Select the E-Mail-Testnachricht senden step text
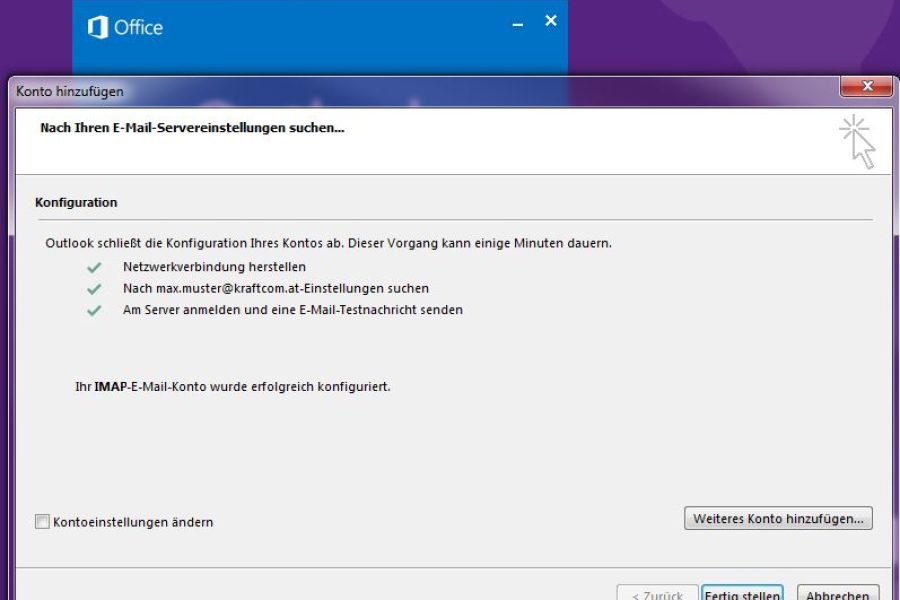This screenshot has width=900, height=600. coord(293,309)
